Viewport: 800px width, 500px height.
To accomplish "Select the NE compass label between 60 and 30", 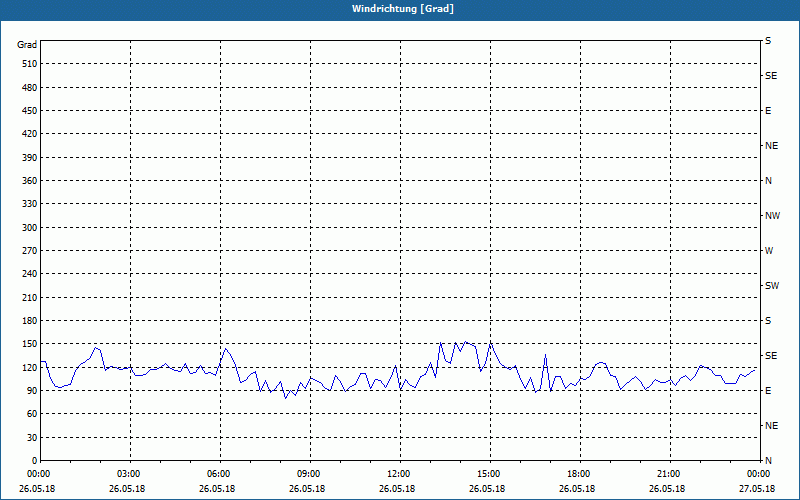I will coord(771,426).
